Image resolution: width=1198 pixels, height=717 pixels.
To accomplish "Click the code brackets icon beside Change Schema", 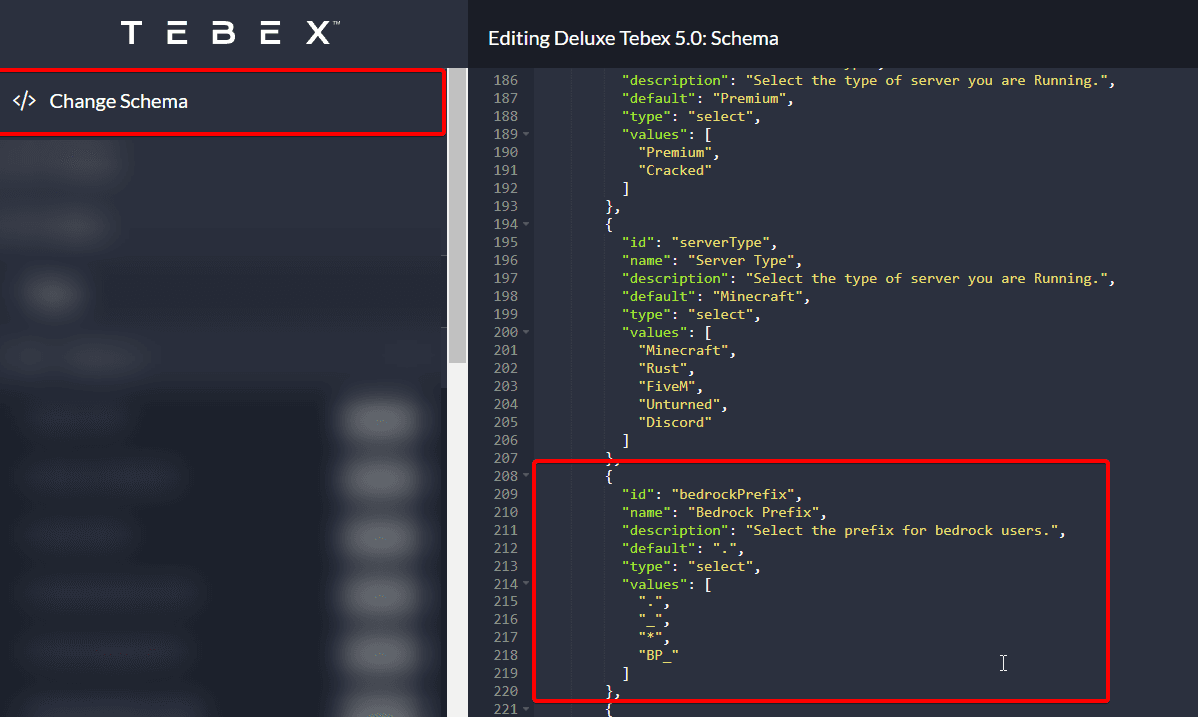I will point(24,101).
